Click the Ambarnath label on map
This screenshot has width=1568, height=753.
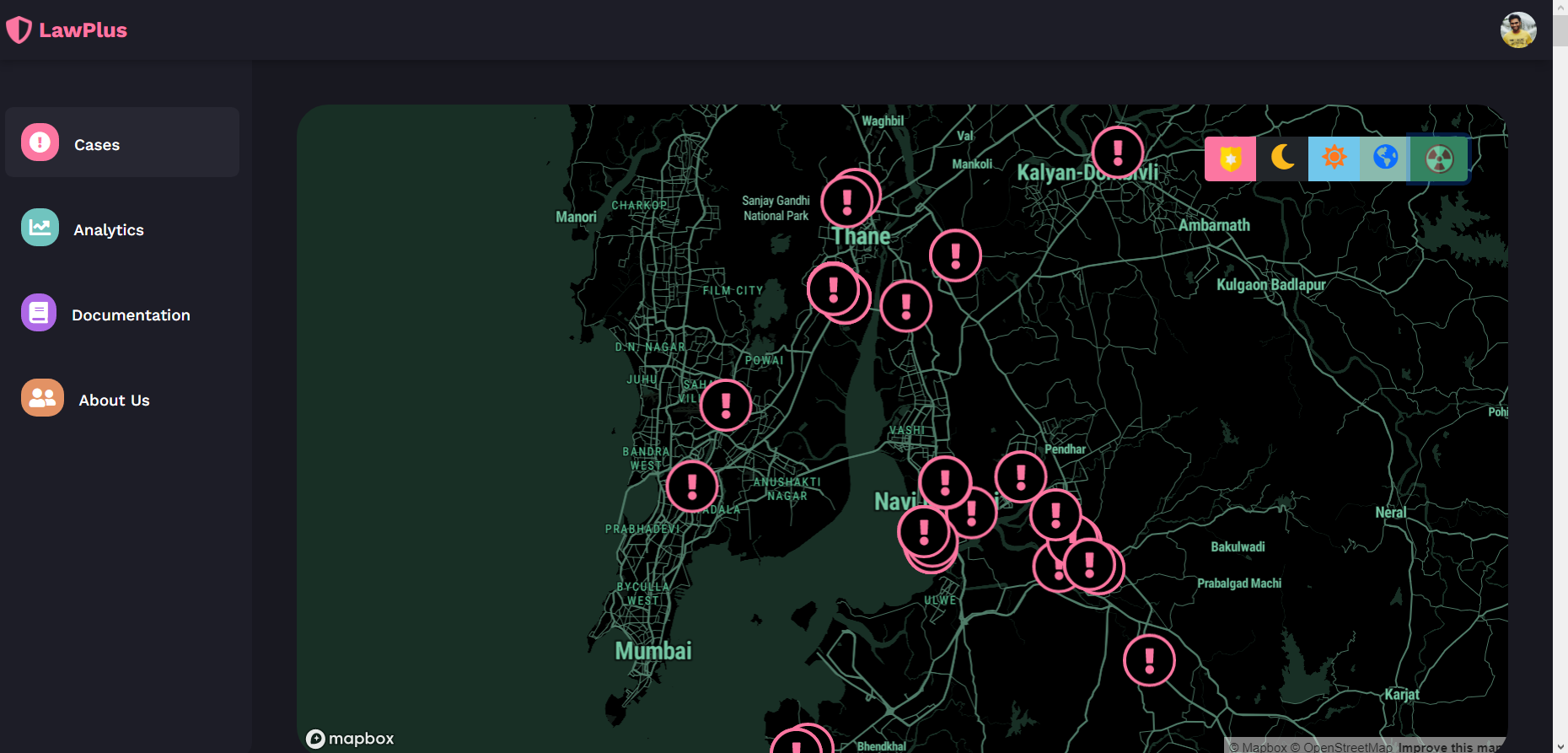[1214, 225]
